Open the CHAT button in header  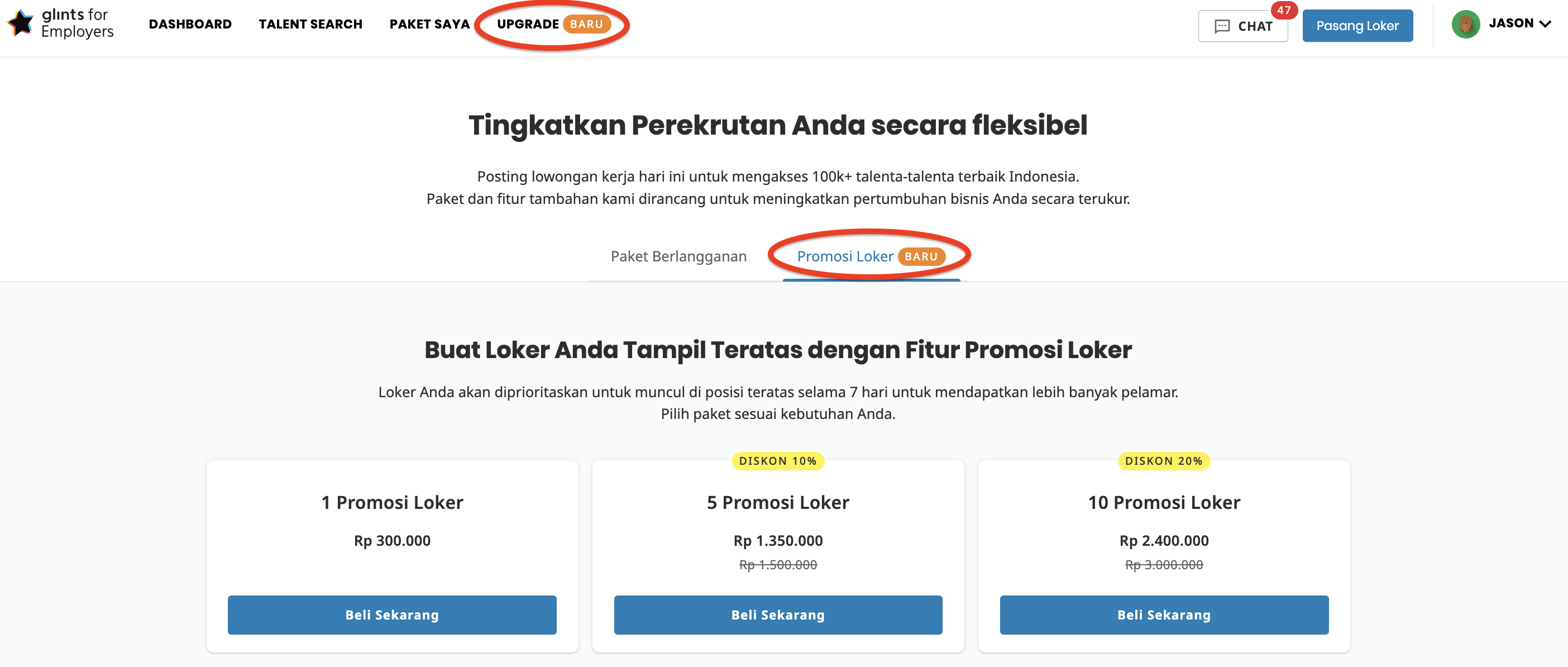pos(1242,26)
